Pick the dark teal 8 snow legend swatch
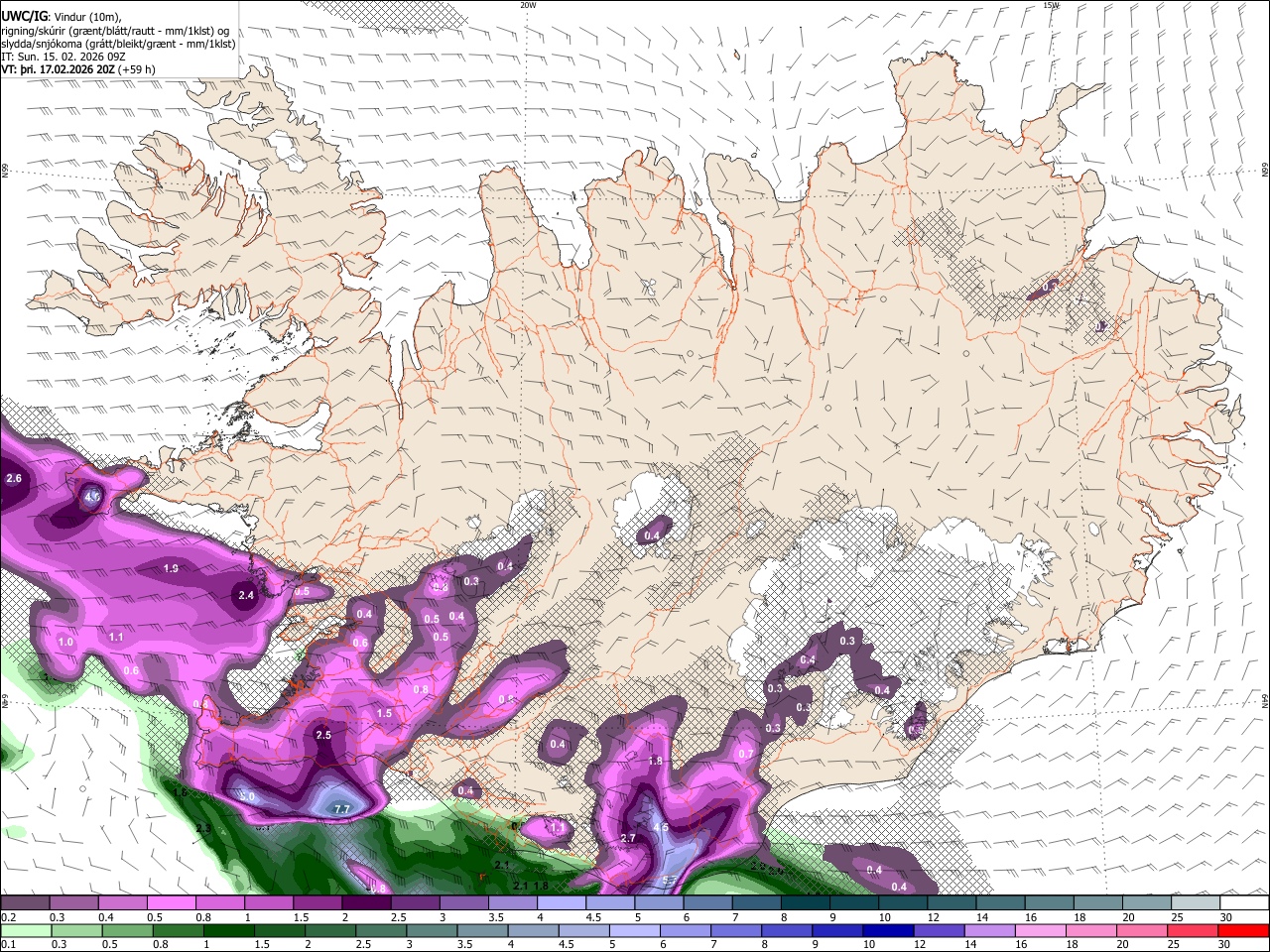The height and width of the screenshot is (952, 1270). 806,903
